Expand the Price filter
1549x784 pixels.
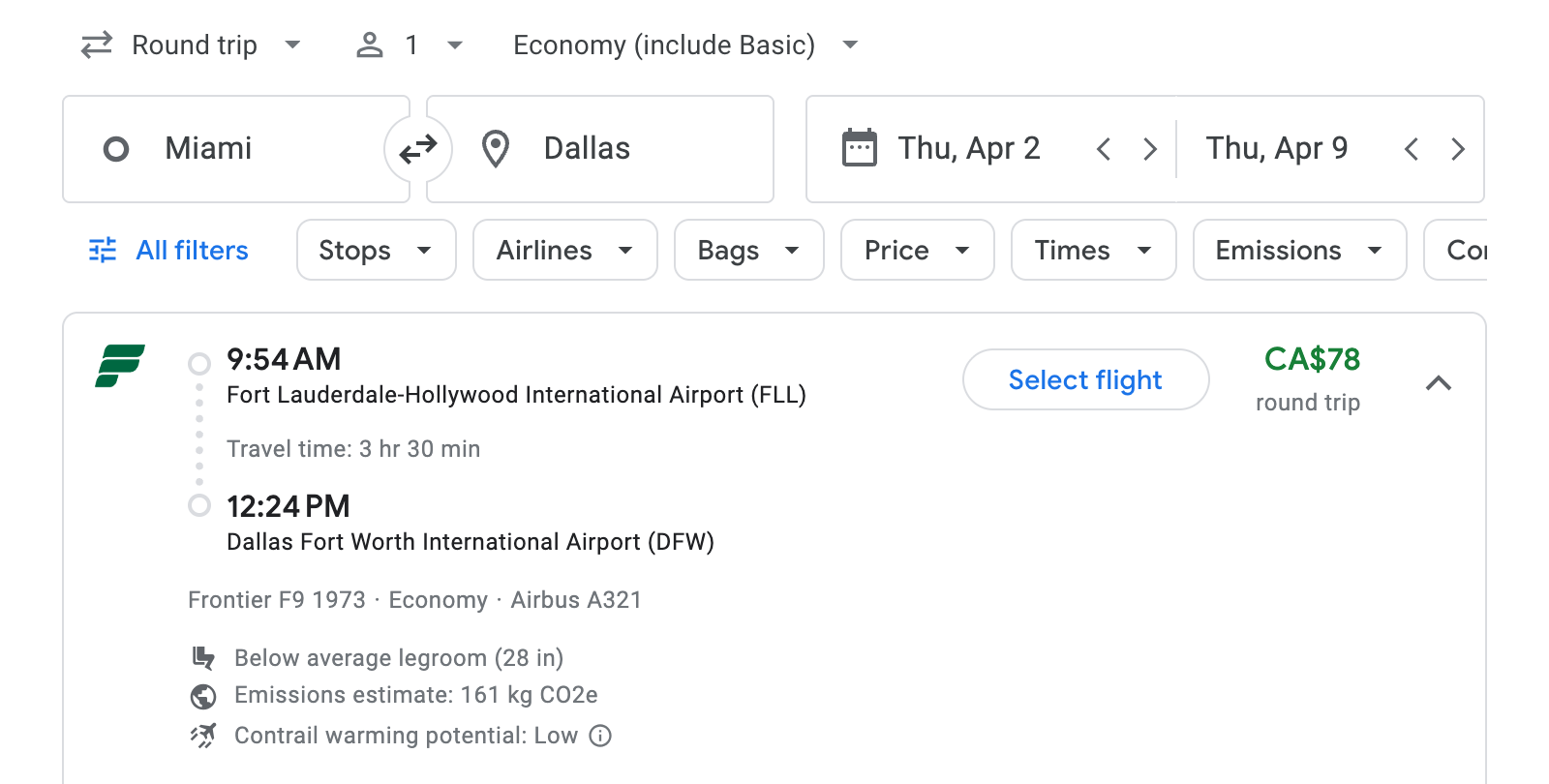point(918,250)
